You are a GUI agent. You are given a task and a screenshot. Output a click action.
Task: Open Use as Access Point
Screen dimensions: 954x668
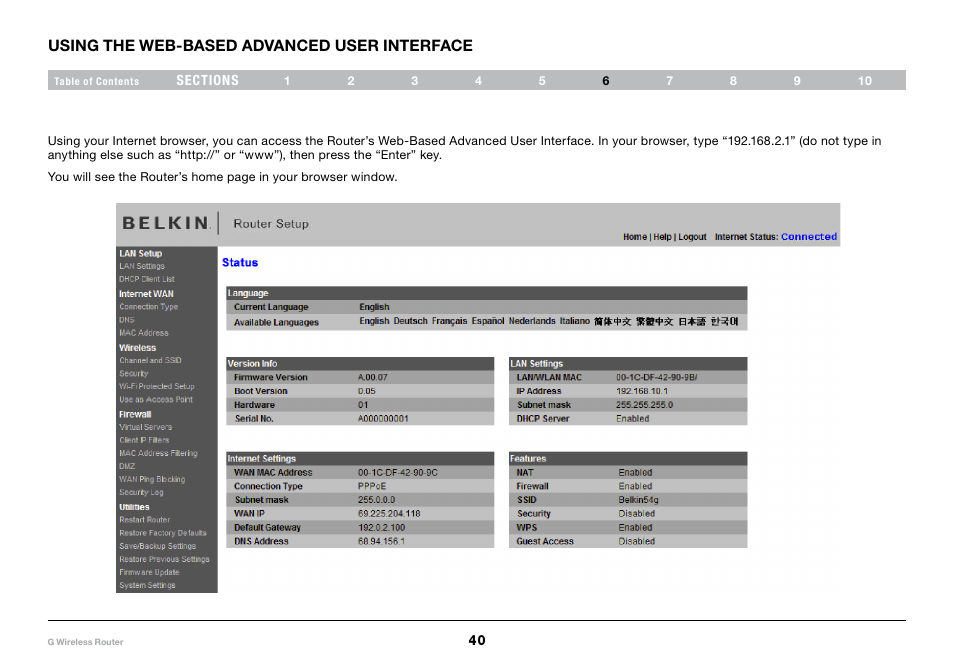[156, 400]
